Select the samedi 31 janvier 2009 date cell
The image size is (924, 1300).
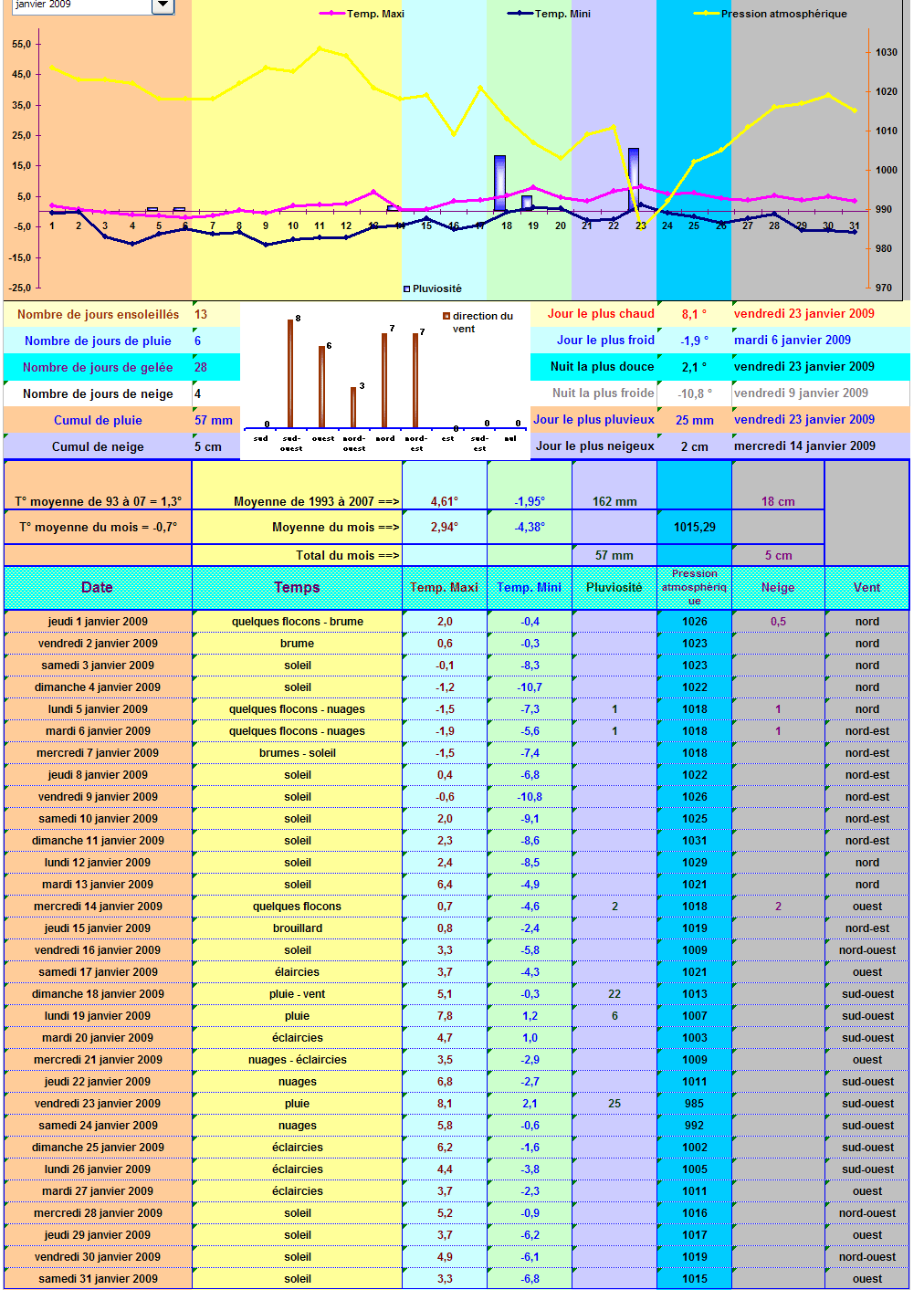tap(98, 1279)
